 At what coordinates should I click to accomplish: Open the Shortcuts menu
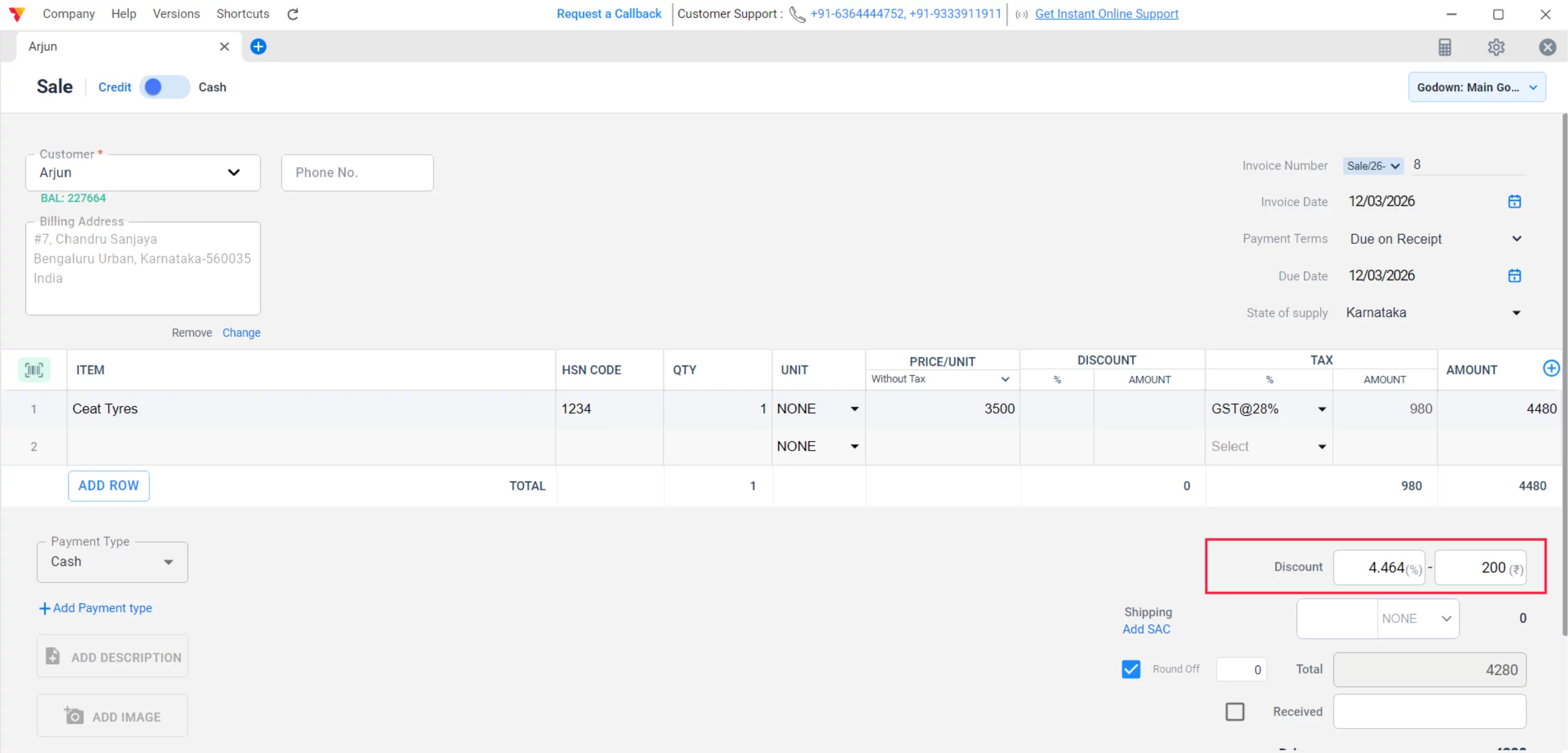(x=243, y=13)
